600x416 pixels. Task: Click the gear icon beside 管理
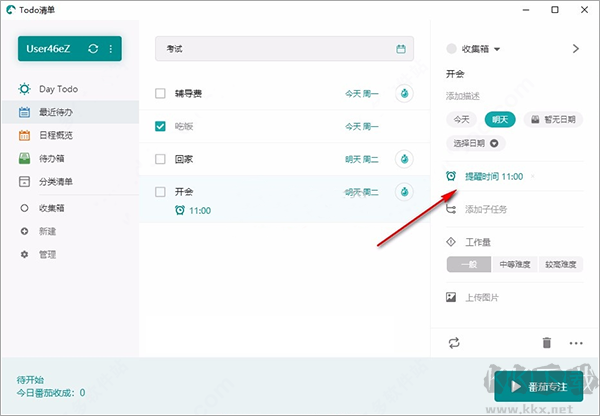(x=24, y=254)
